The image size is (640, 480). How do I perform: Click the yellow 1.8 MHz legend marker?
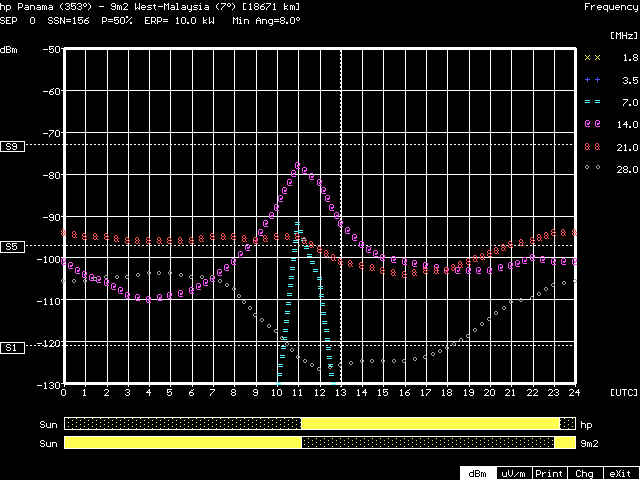point(592,58)
